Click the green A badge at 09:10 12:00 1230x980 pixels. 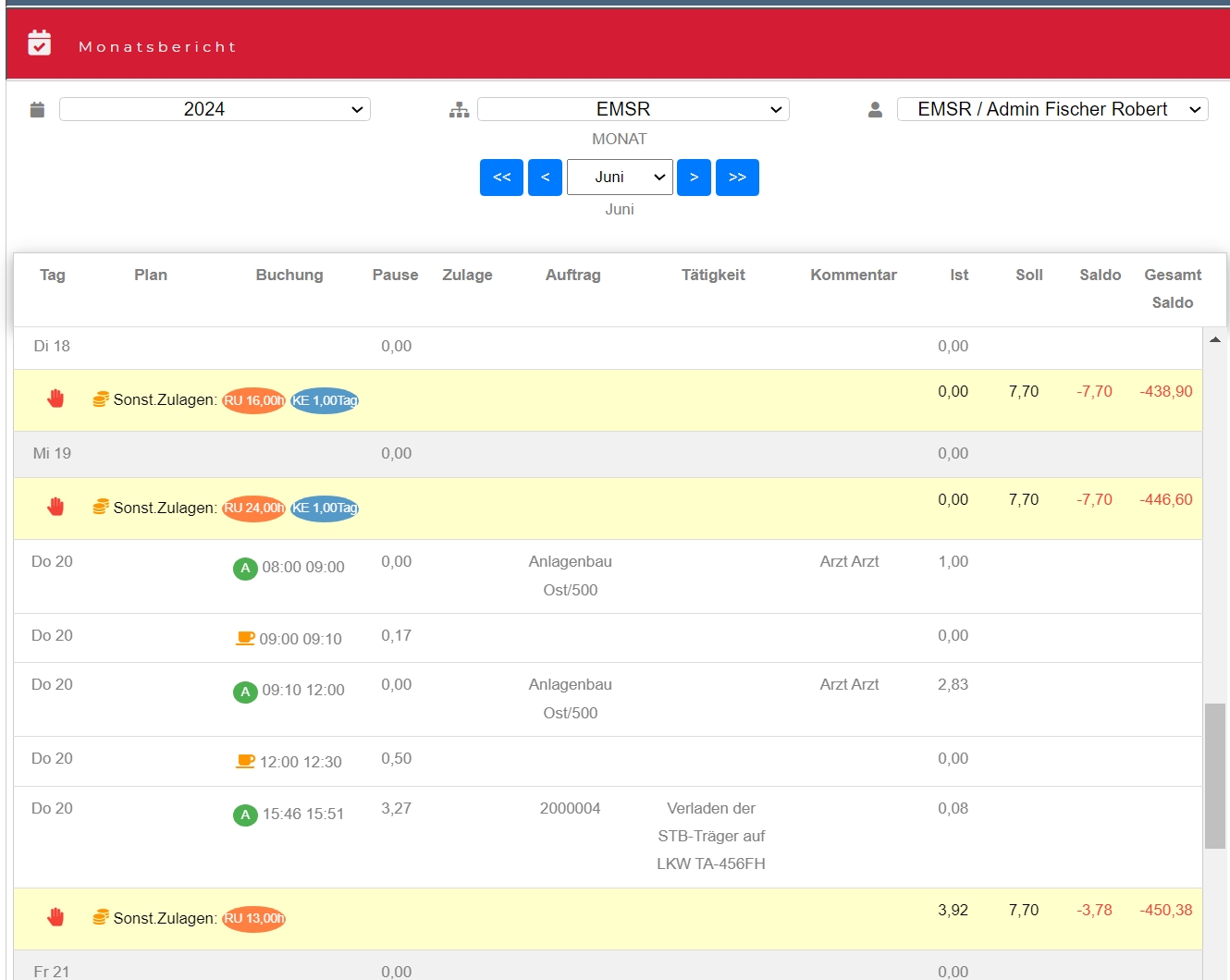(245, 692)
